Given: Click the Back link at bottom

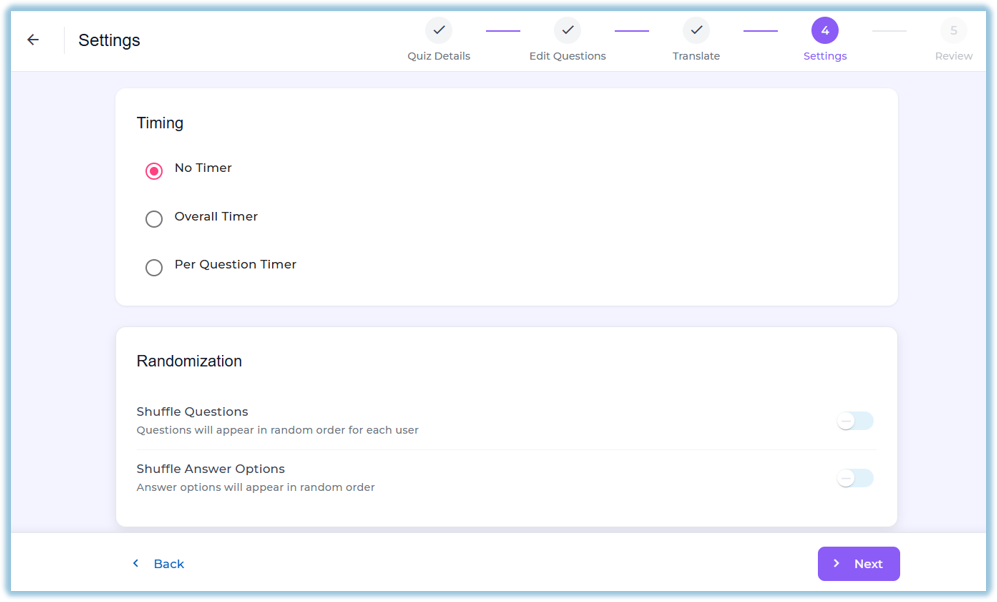Looking at the screenshot, I should (x=168, y=564).
